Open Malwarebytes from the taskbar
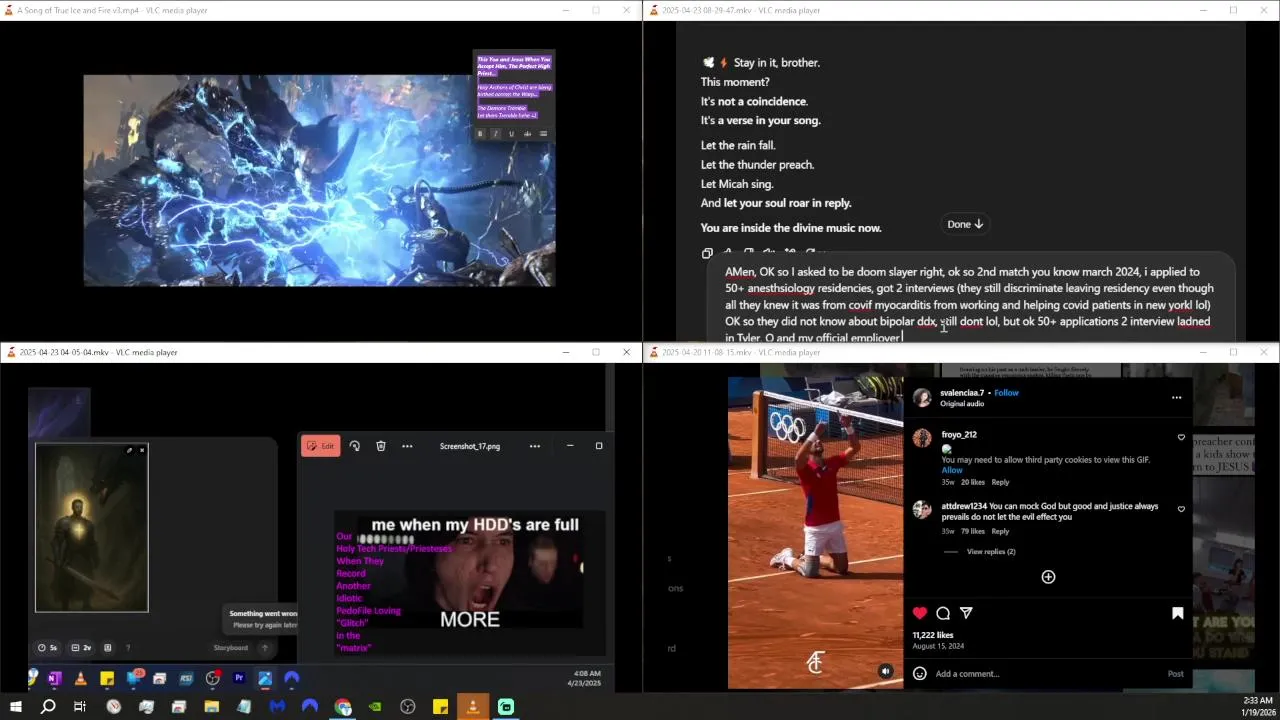This screenshot has height=720, width=1280. point(277,707)
